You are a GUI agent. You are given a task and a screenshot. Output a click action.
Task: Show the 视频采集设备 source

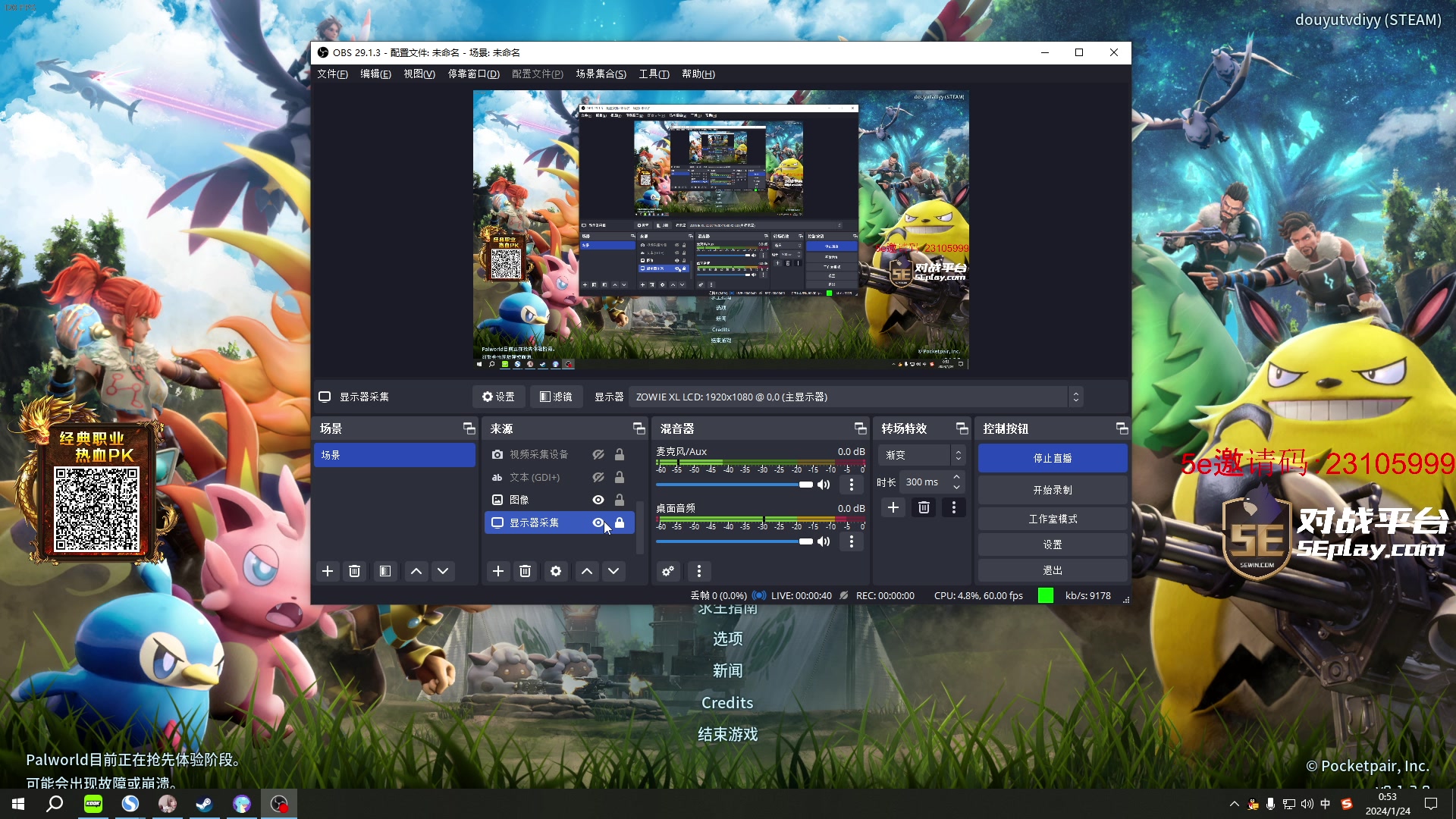[x=598, y=454]
